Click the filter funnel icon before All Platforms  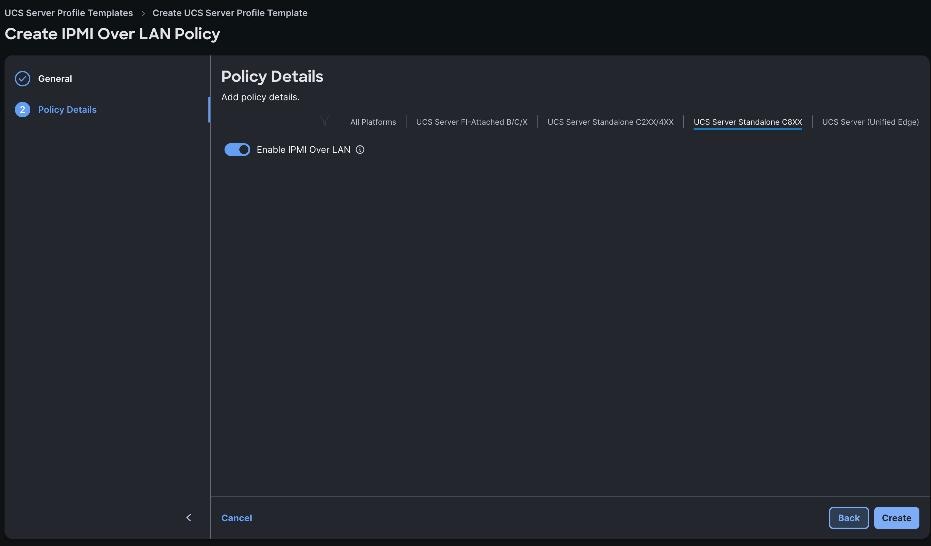tap(324, 122)
